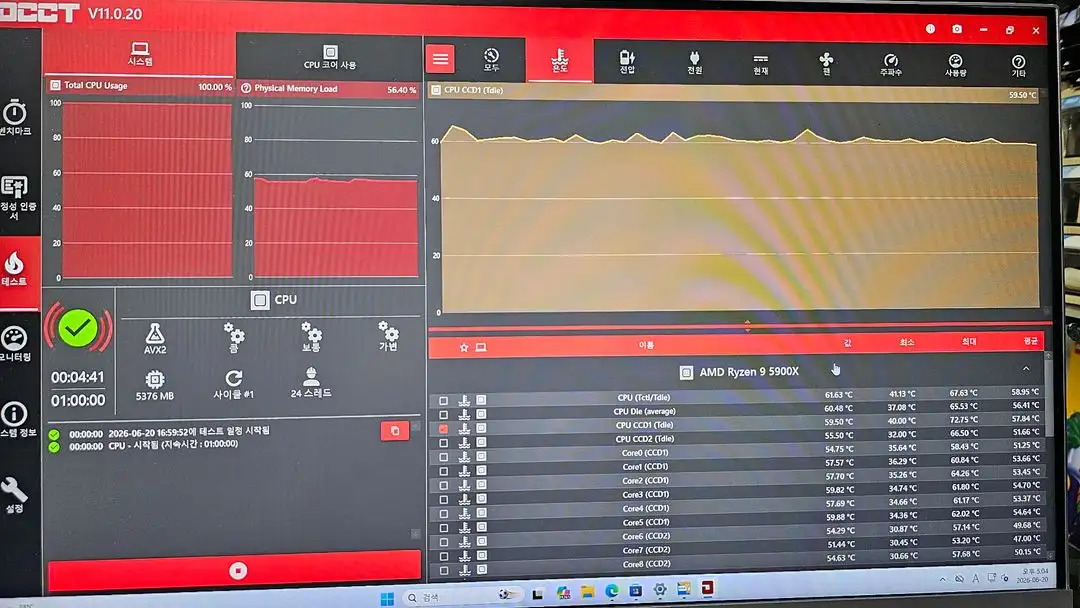Image resolution: width=1080 pixels, height=608 pixels.
Task: Open the Benchmark section in the sidebar
Action: tap(15, 118)
